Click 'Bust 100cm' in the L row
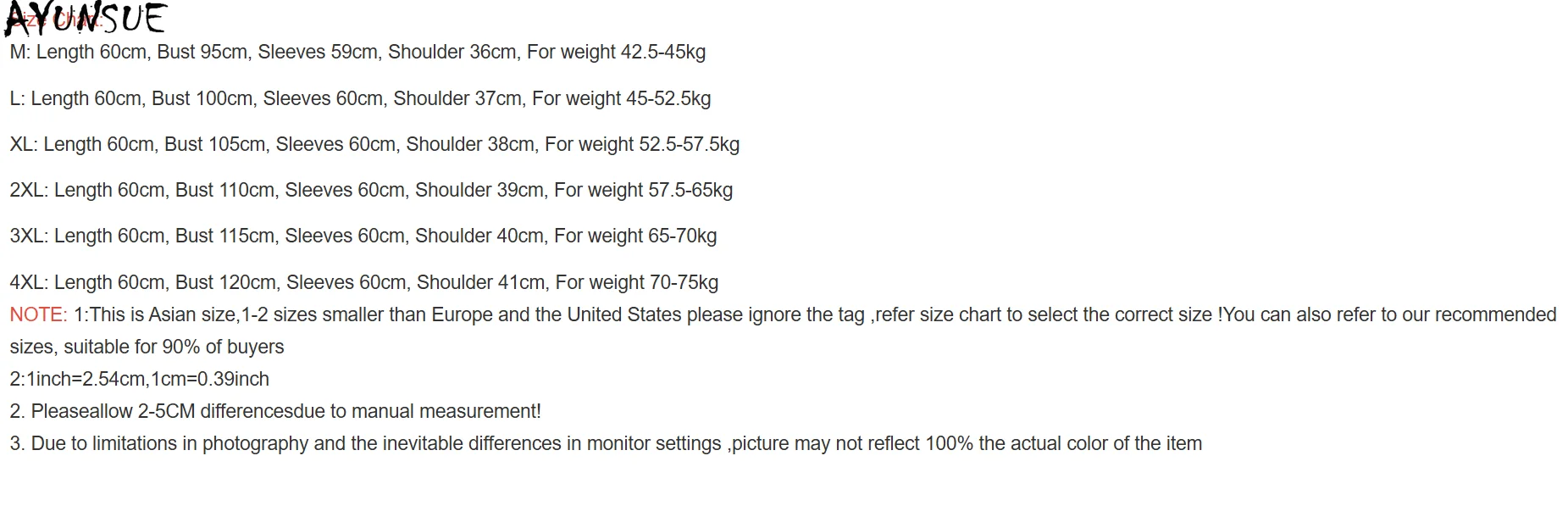This screenshot has height=517, width=1568. [202, 99]
